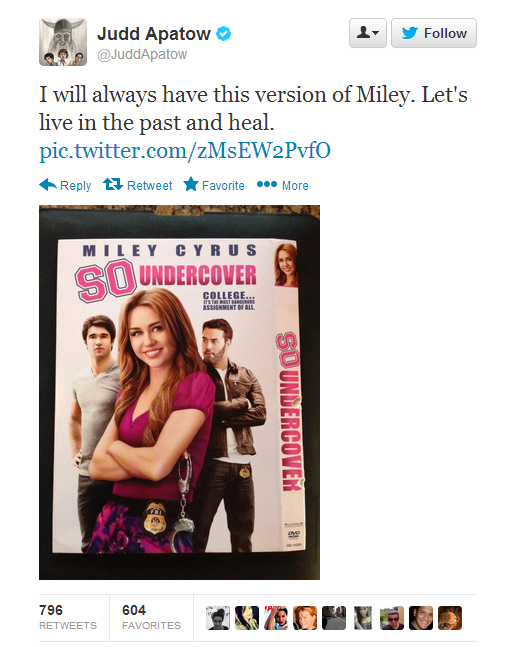Click the last avatar in the row
The height and width of the screenshot is (647, 510).
click(x=450, y=618)
